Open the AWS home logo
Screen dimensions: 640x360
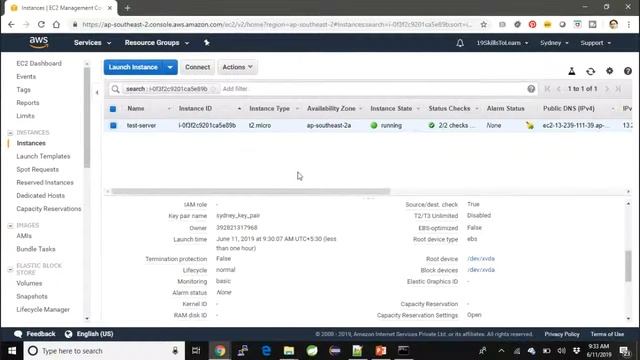pyautogui.click(x=39, y=42)
